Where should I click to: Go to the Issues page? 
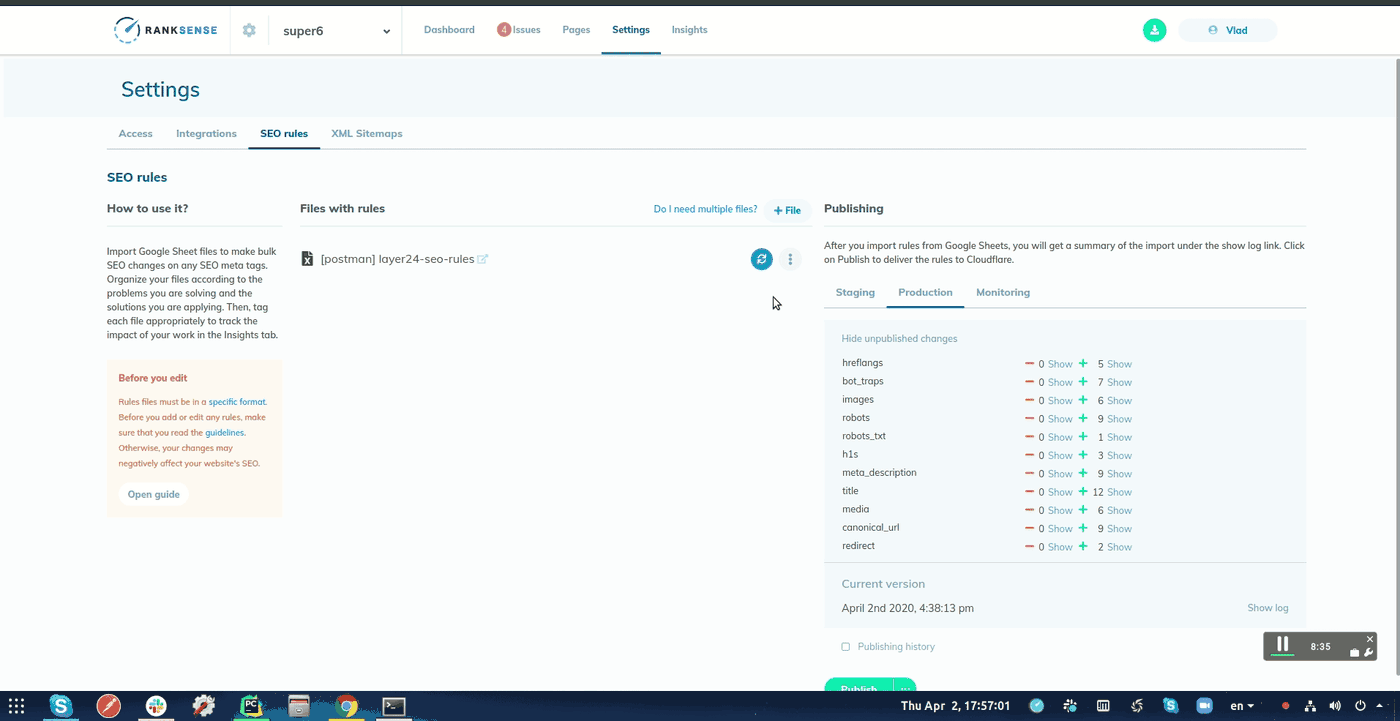[x=519, y=30]
